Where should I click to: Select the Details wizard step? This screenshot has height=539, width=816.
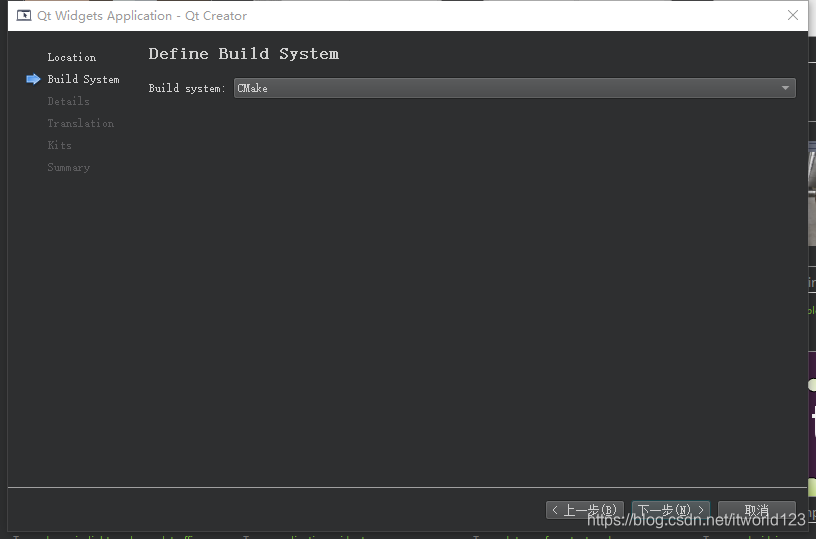pos(68,101)
